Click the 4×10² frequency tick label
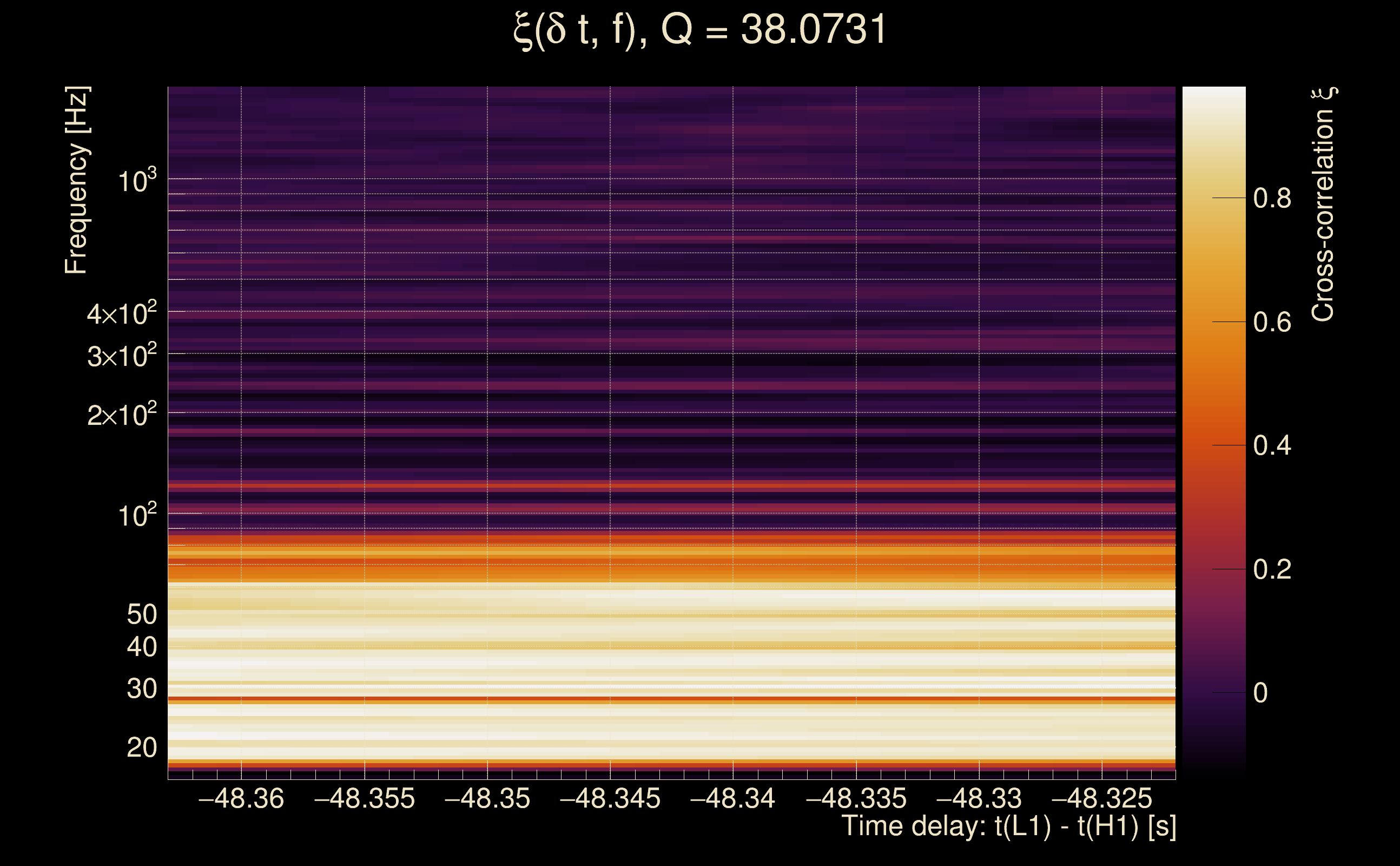Screen dimensions: 1400x866 pyautogui.click(x=121, y=313)
